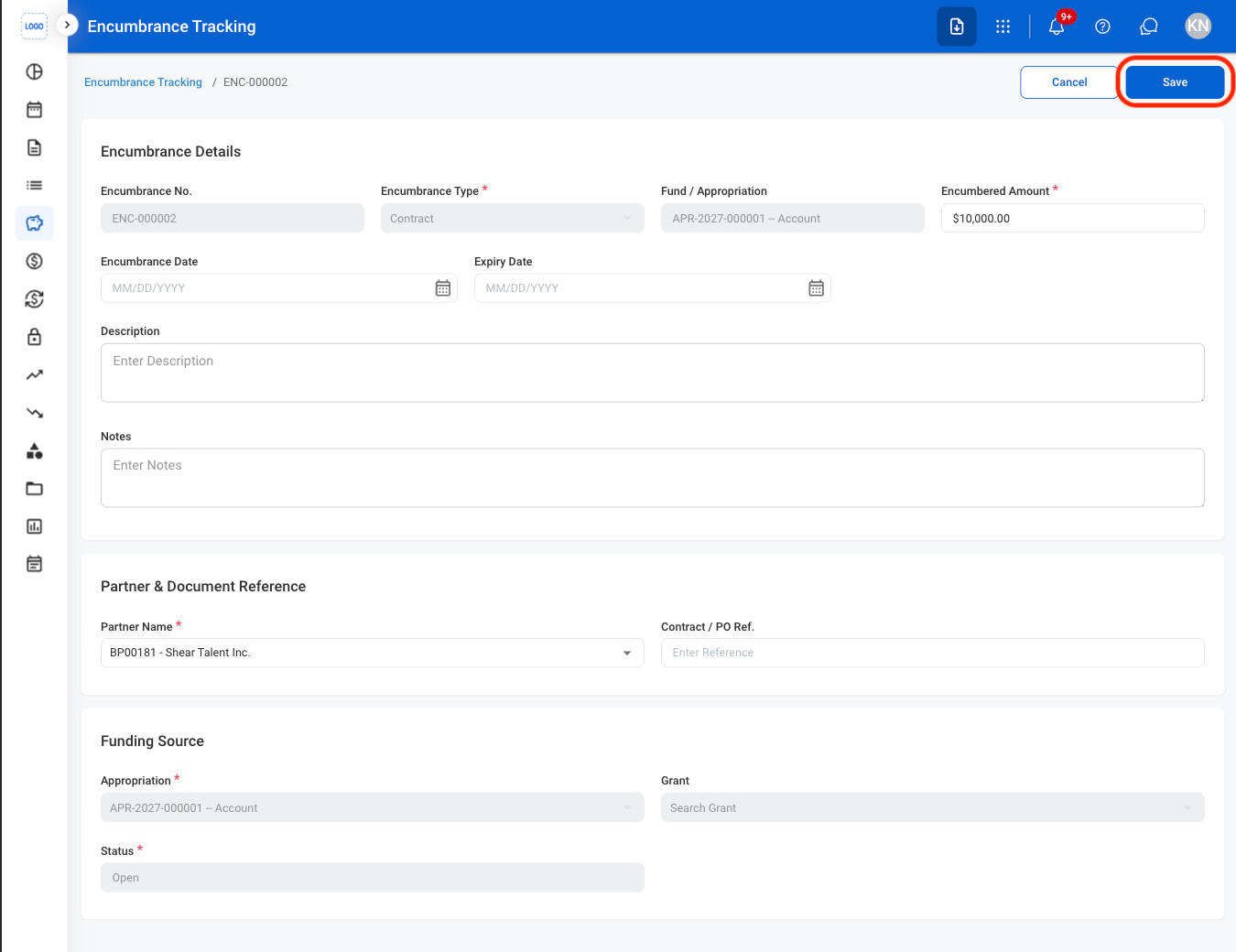
Task: Open the padlock sidebar icon
Action: pyautogui.click(x=34, y=337)
